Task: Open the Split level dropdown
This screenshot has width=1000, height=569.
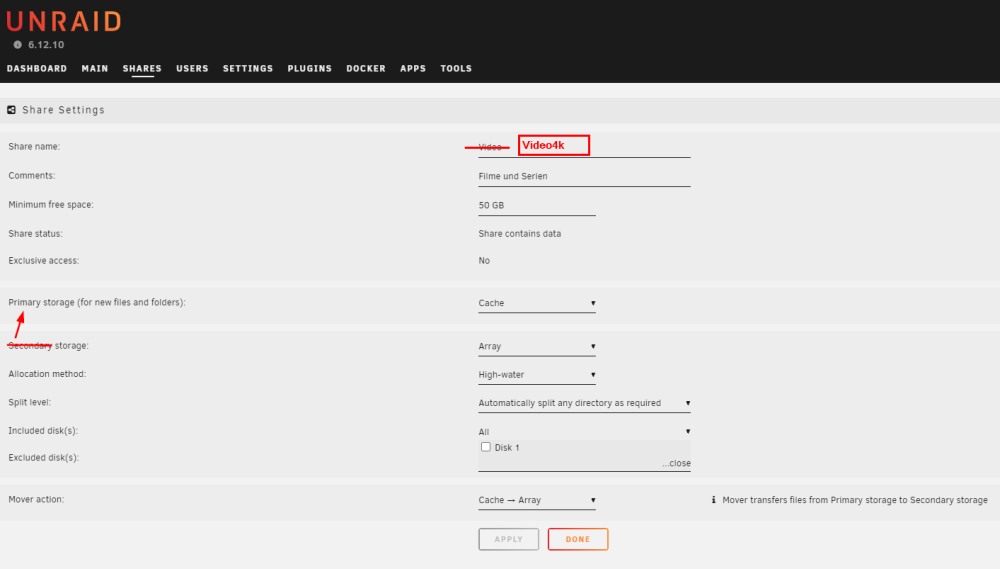Action: click(x=584, y=403)
